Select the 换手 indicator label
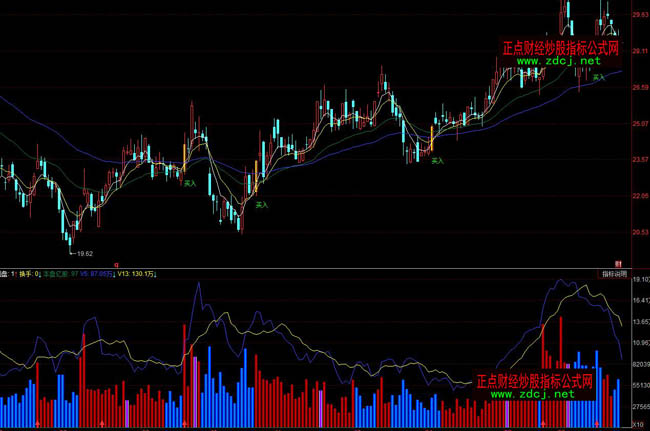650x431 pixels. tap(26, 273)
